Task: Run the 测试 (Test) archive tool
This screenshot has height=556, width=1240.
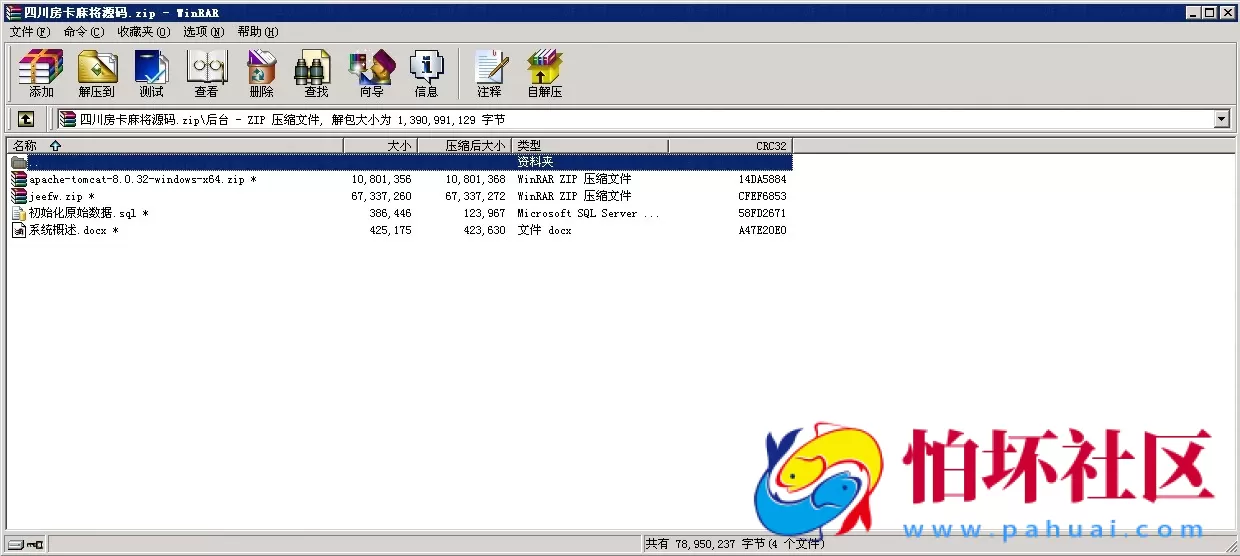Action: [151, 73]
